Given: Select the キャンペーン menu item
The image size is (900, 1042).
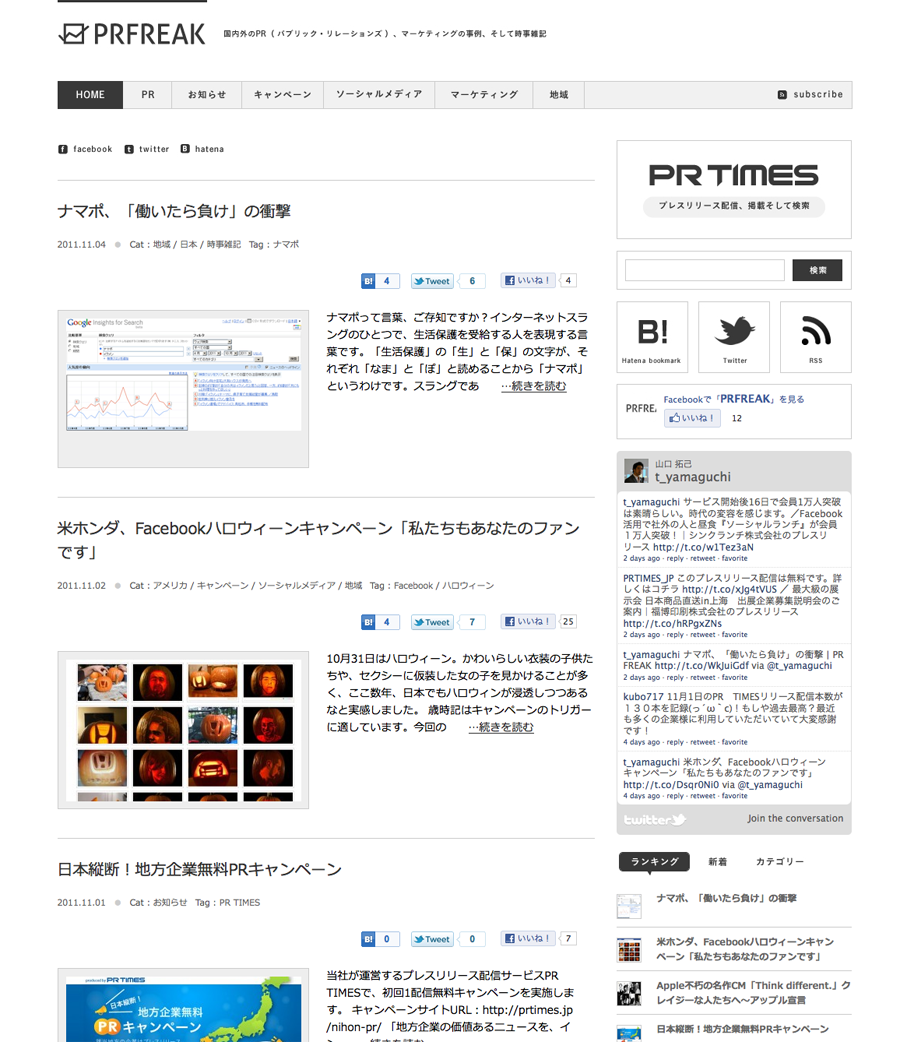Looking at the screenshot, I should point(282,95).
